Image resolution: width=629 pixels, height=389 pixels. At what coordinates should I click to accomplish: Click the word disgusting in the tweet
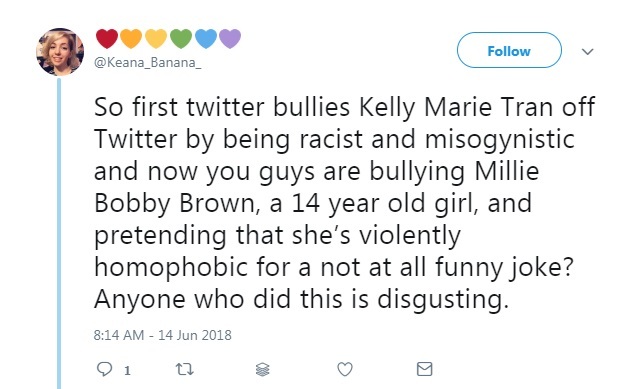442,300
